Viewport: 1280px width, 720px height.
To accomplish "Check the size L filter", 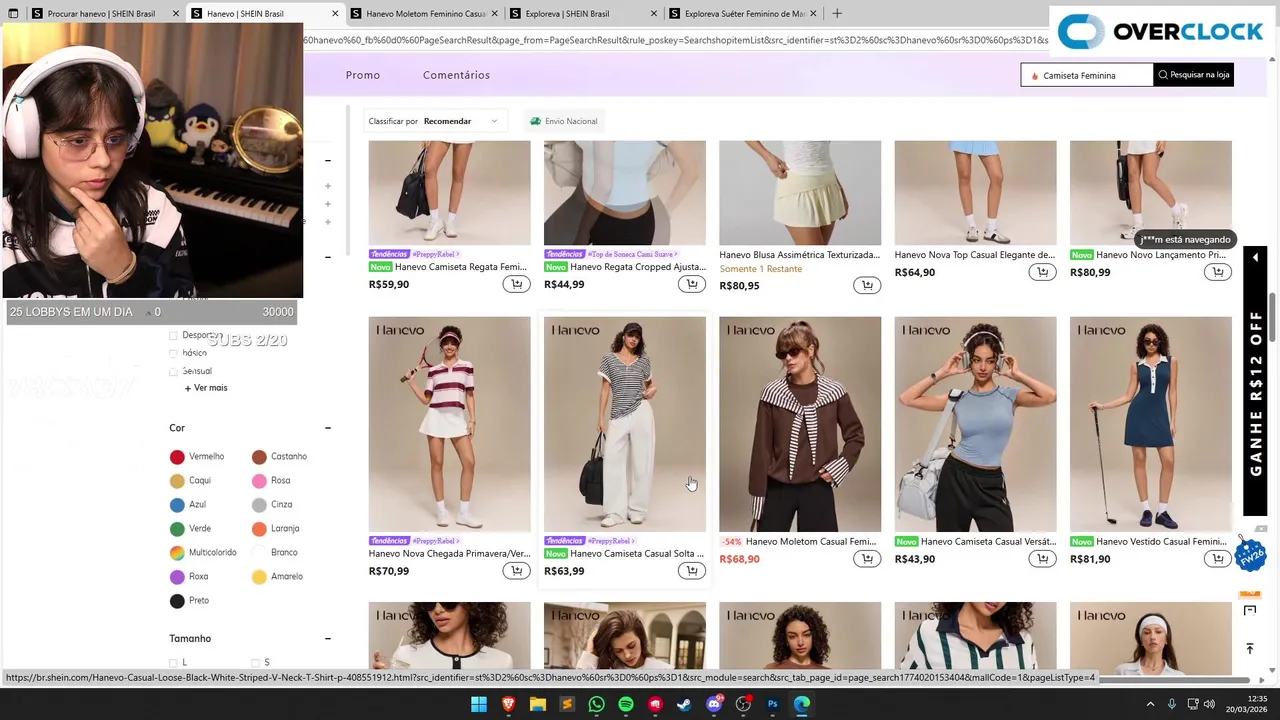I will (x=173, y=663).
